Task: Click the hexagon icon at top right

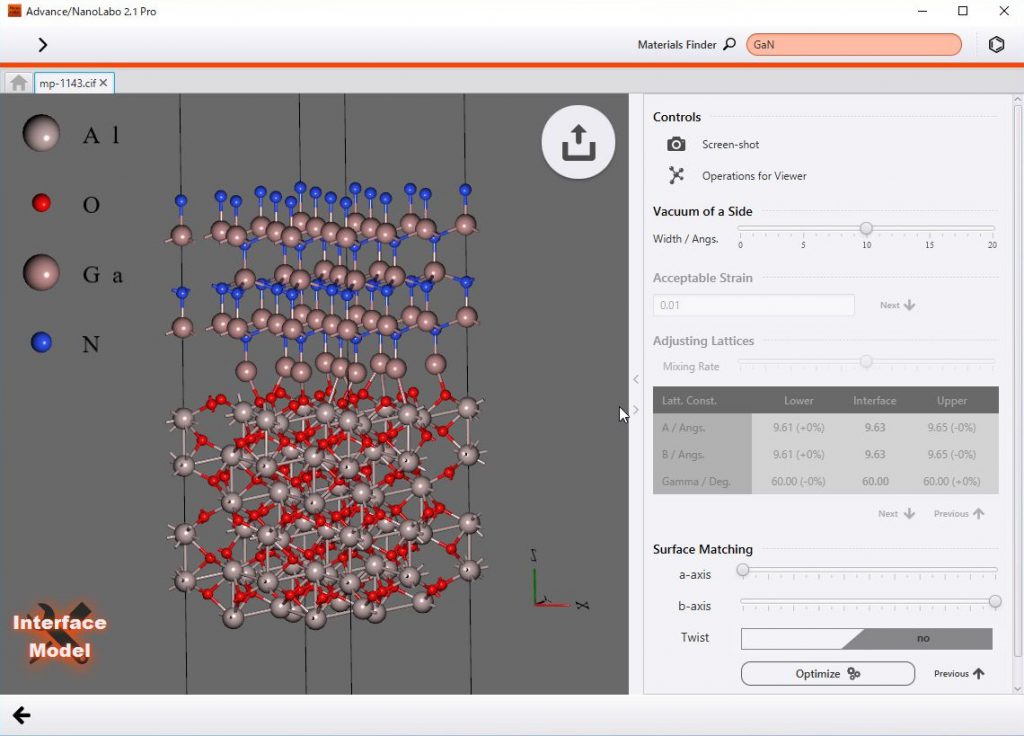Action: (x=996, y=45)
